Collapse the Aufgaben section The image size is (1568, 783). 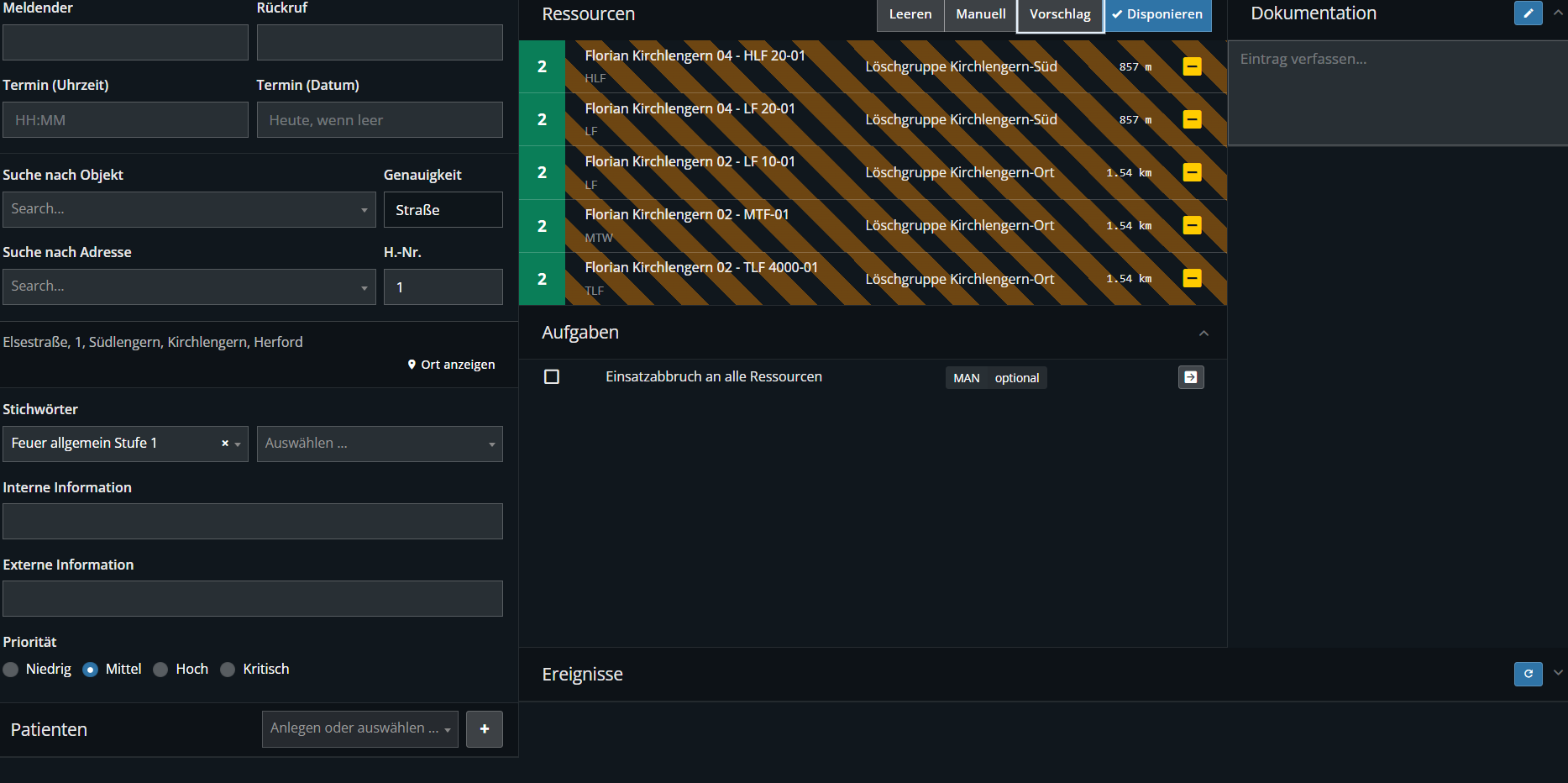click(1204, 334)
